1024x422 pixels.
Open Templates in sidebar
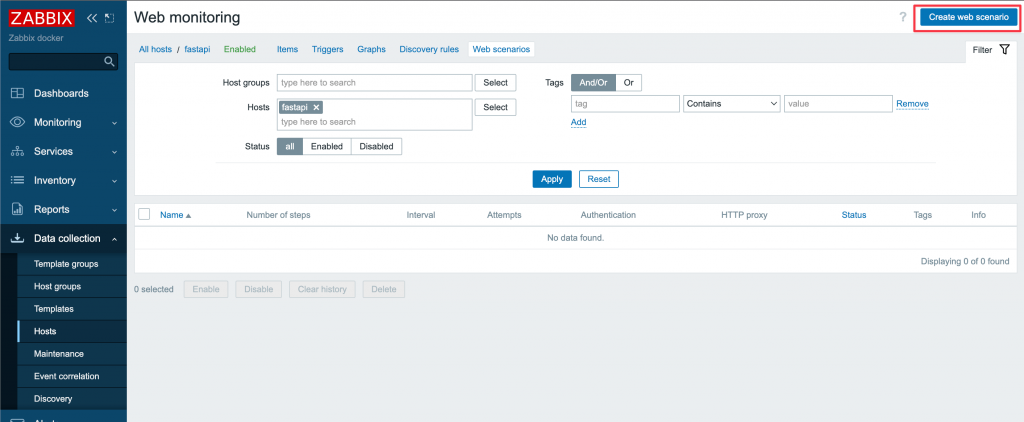(54, 309)
